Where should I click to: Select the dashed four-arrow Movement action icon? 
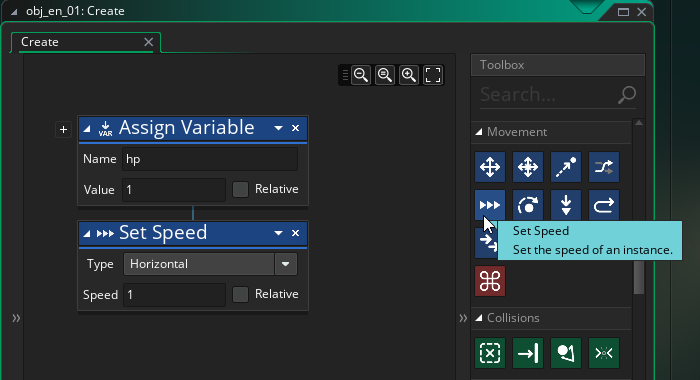point(528,167)
